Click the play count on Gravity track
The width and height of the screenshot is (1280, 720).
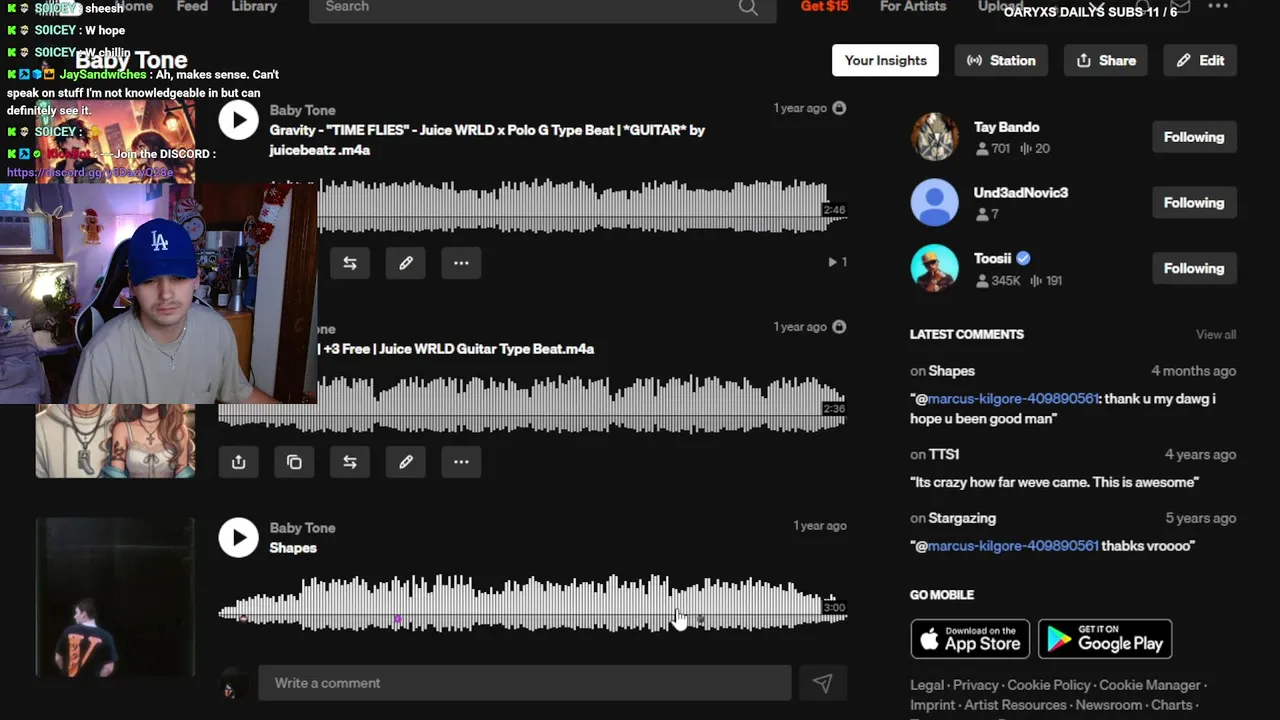coord(837,262)
